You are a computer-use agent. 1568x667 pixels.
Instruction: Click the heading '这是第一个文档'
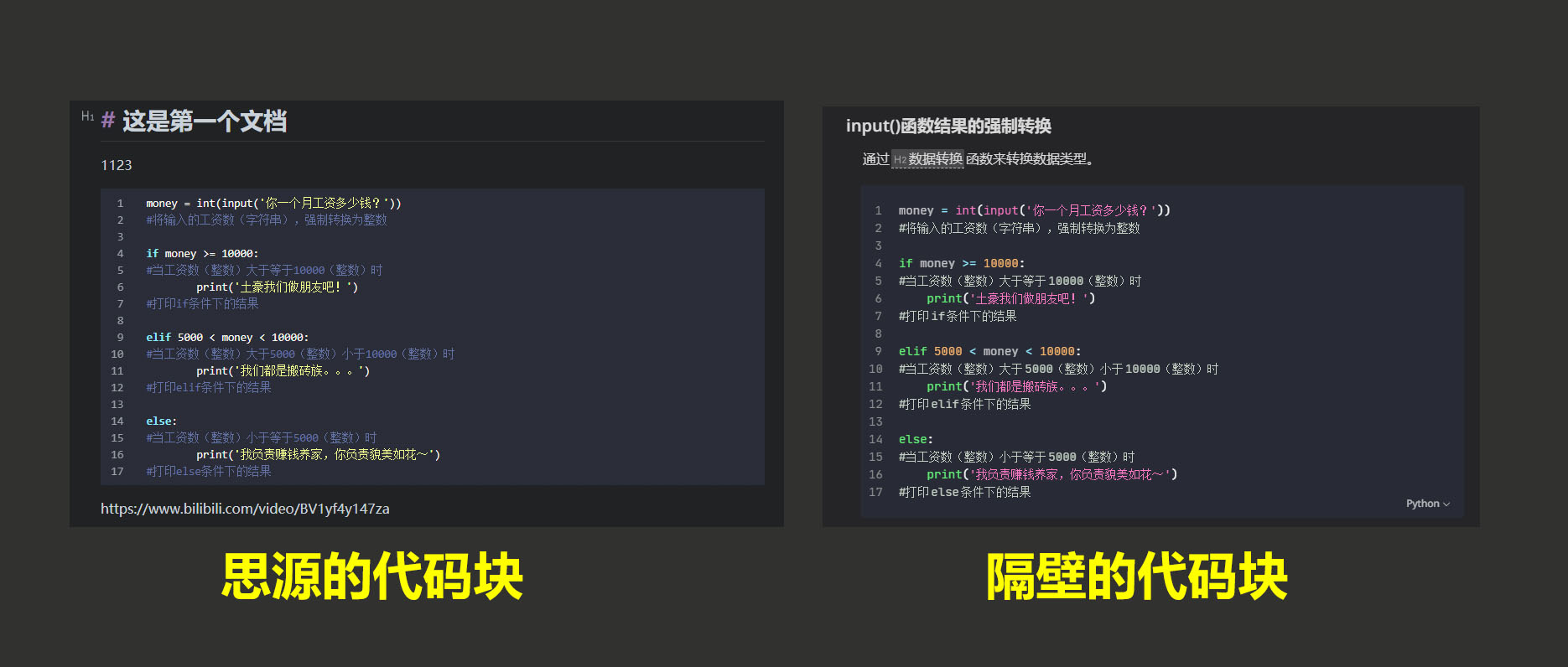tap(205, 122)
